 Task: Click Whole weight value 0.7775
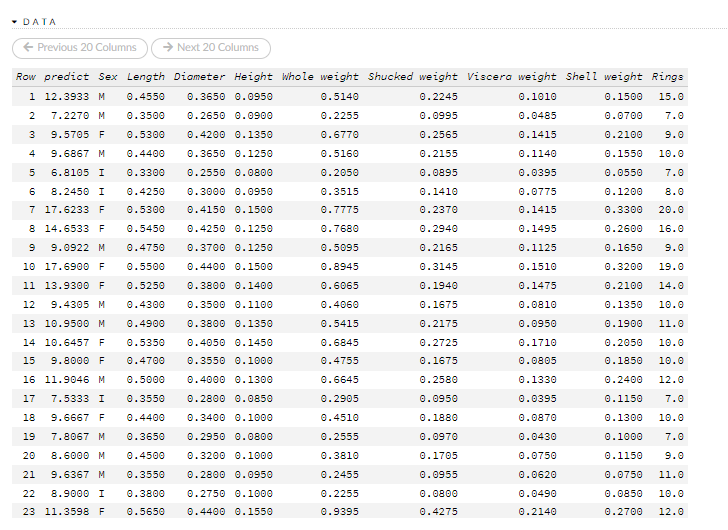click(x=339, y=210)
